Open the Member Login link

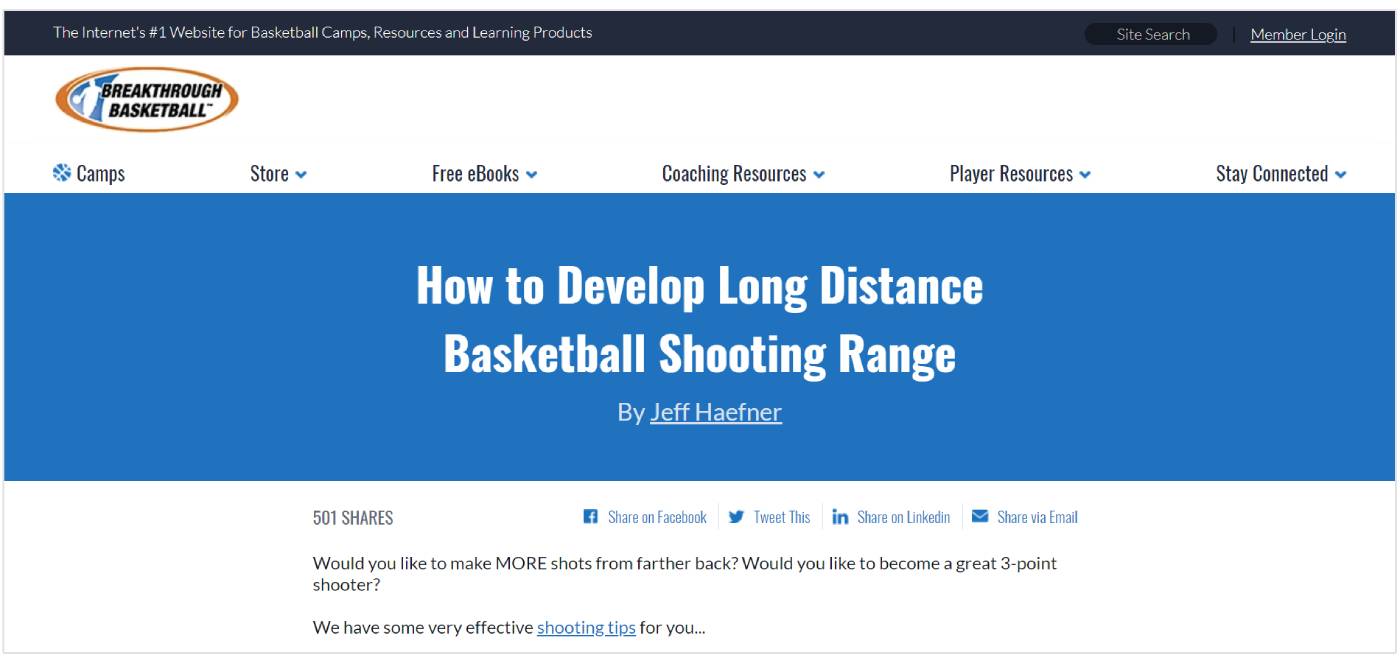1298,35
